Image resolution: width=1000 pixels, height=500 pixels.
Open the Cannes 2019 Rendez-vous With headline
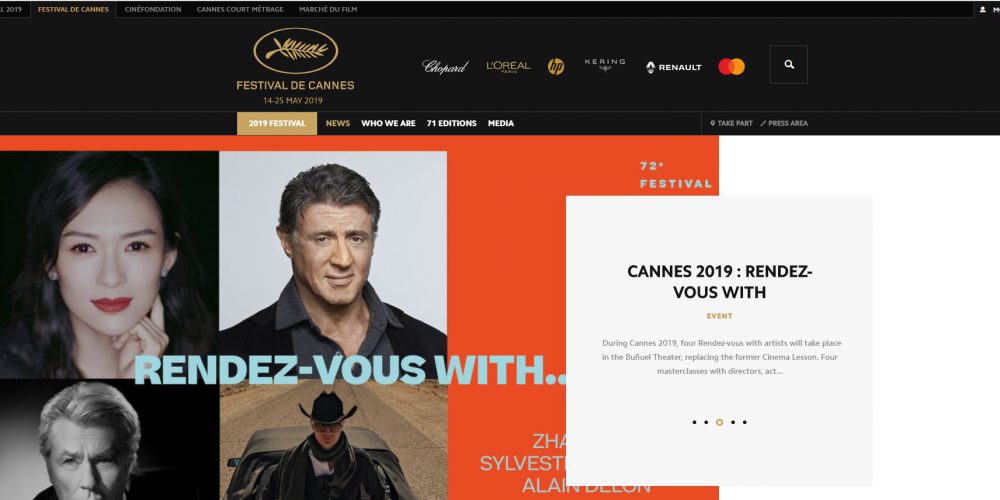(x=719, y=282)
